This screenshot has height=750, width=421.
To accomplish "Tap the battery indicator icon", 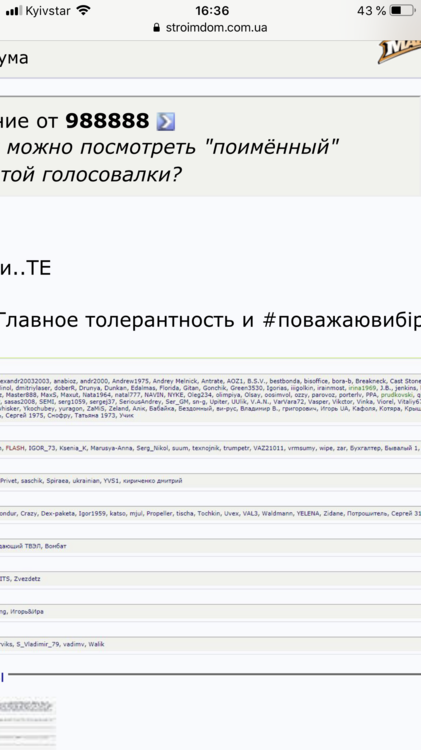I will tap(402, 11).
